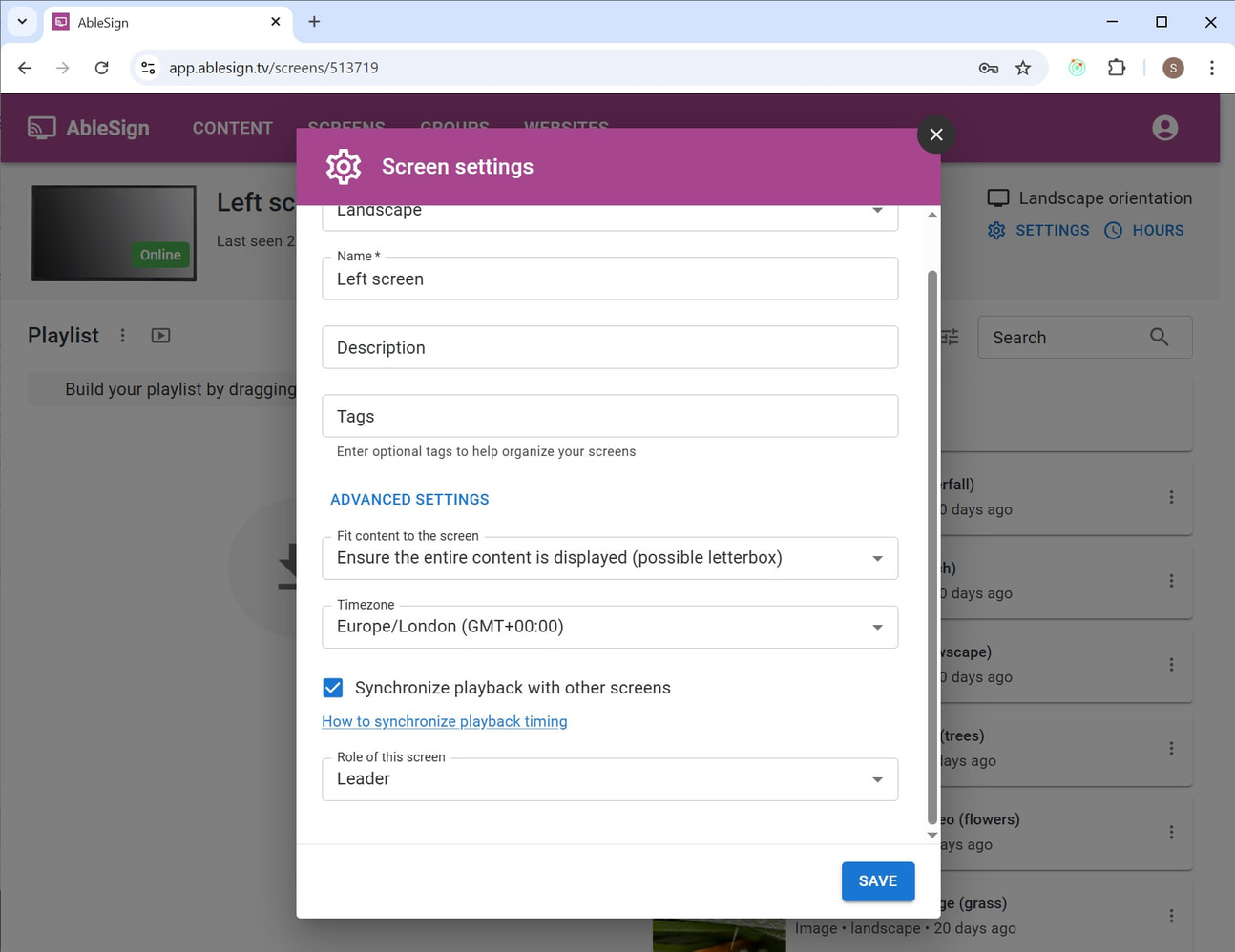
Task: Open the three-dot menu on the waterfall item
Action: (x=1172, y=496)
